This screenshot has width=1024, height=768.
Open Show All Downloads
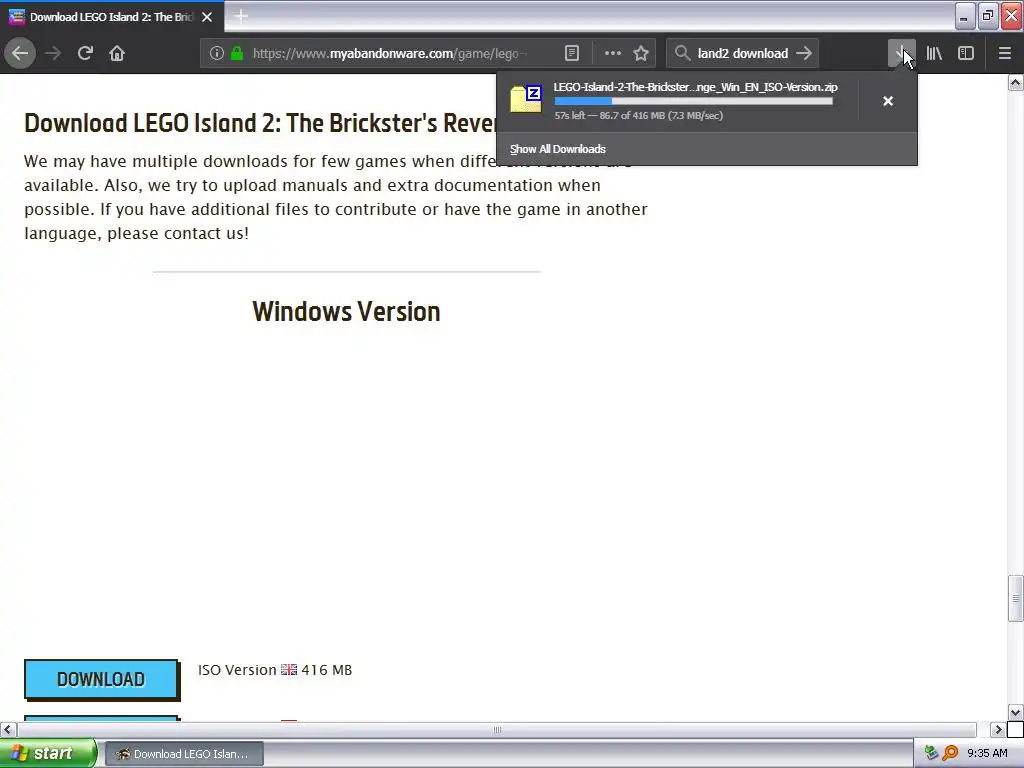[x=558, y=149]
